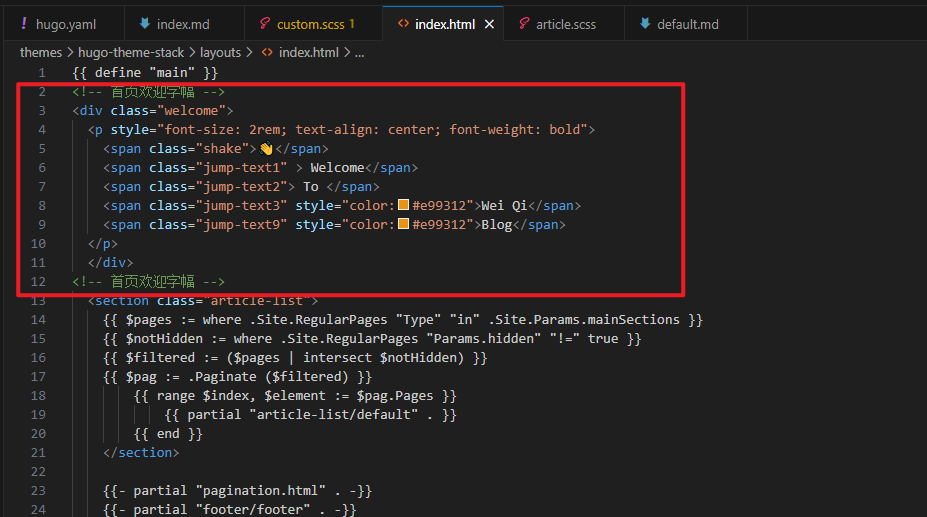Click the comment on line 12

tap(148, 282)
